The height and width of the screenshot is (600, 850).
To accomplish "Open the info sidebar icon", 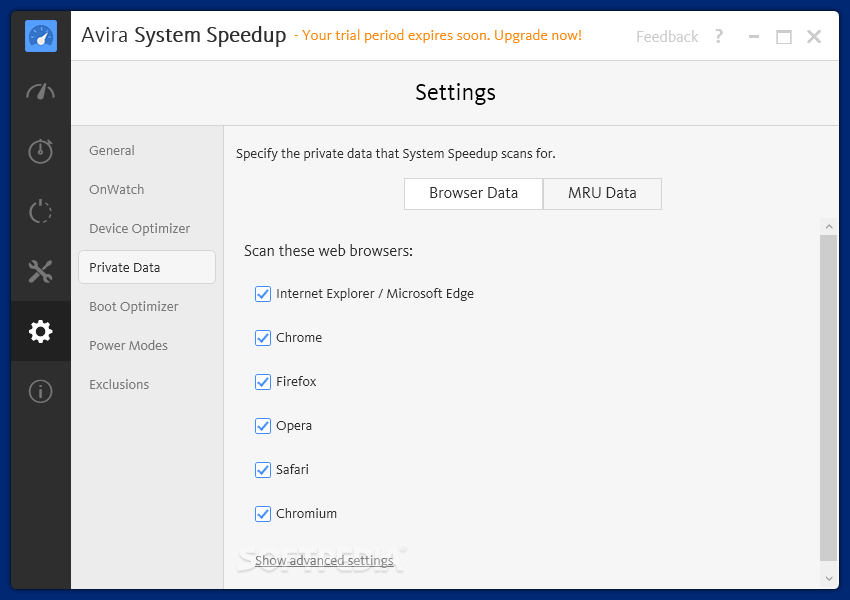I will [41, 391].
